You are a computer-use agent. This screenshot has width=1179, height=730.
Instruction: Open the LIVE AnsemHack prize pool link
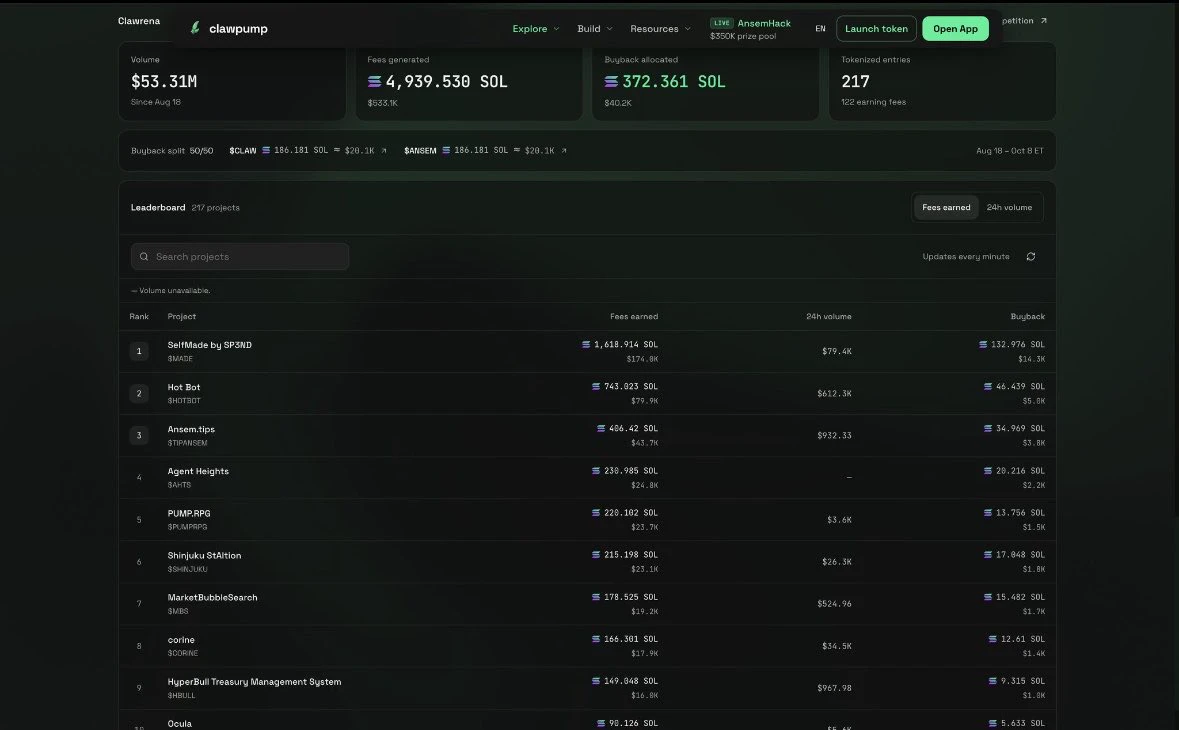750,29
